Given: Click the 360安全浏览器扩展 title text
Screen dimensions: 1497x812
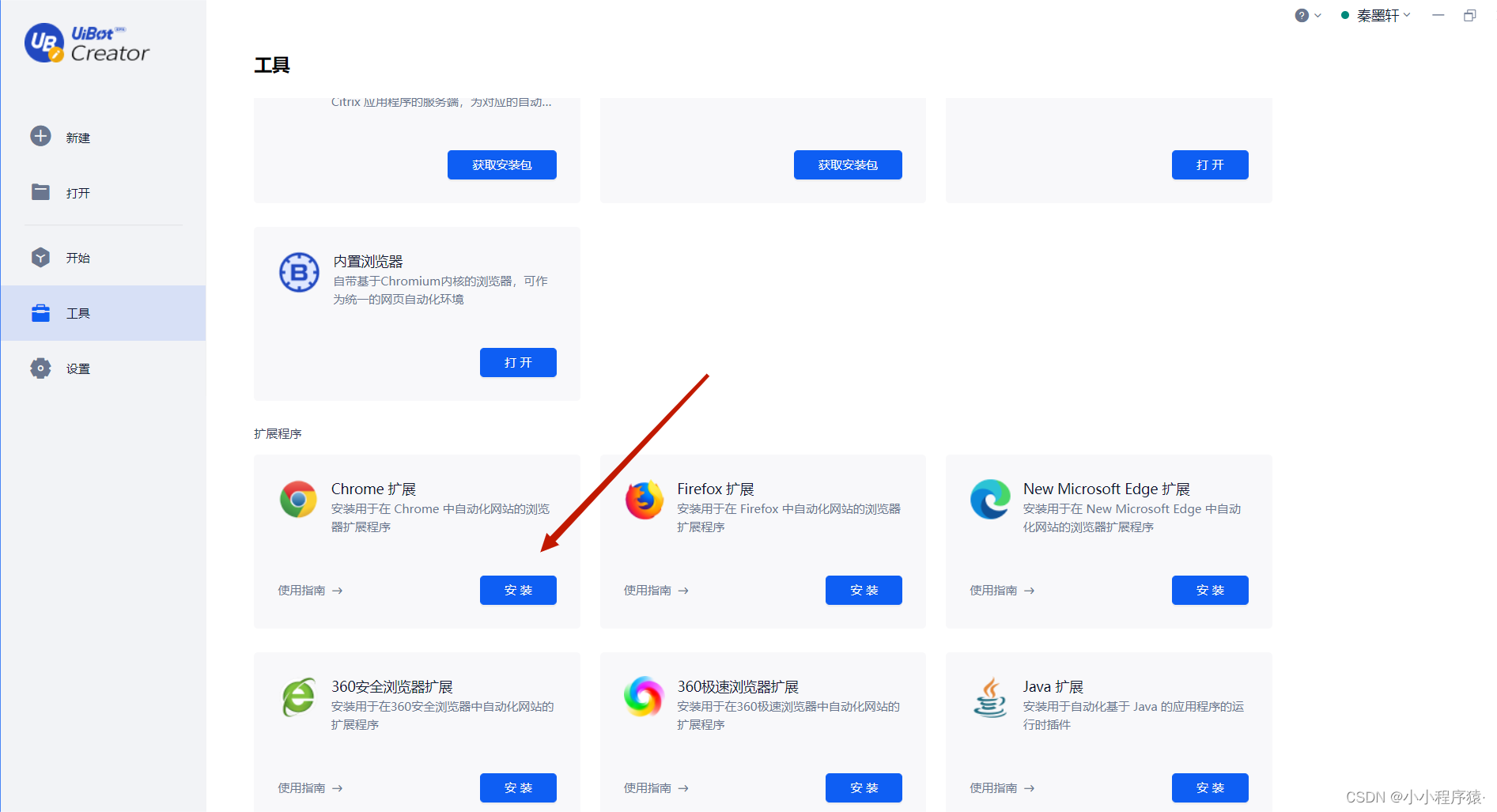Looking at the screenshot, I should [x=392, y=686].
